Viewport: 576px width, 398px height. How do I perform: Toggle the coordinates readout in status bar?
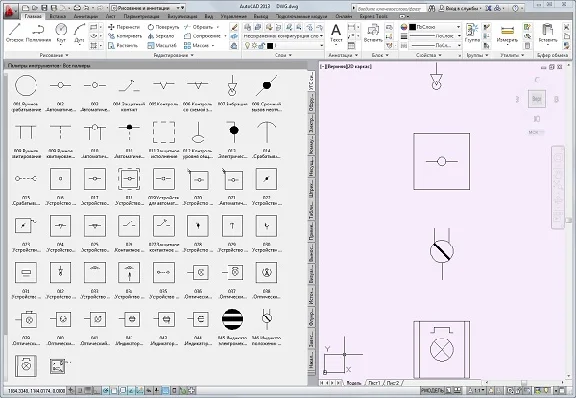click(36, 391)
